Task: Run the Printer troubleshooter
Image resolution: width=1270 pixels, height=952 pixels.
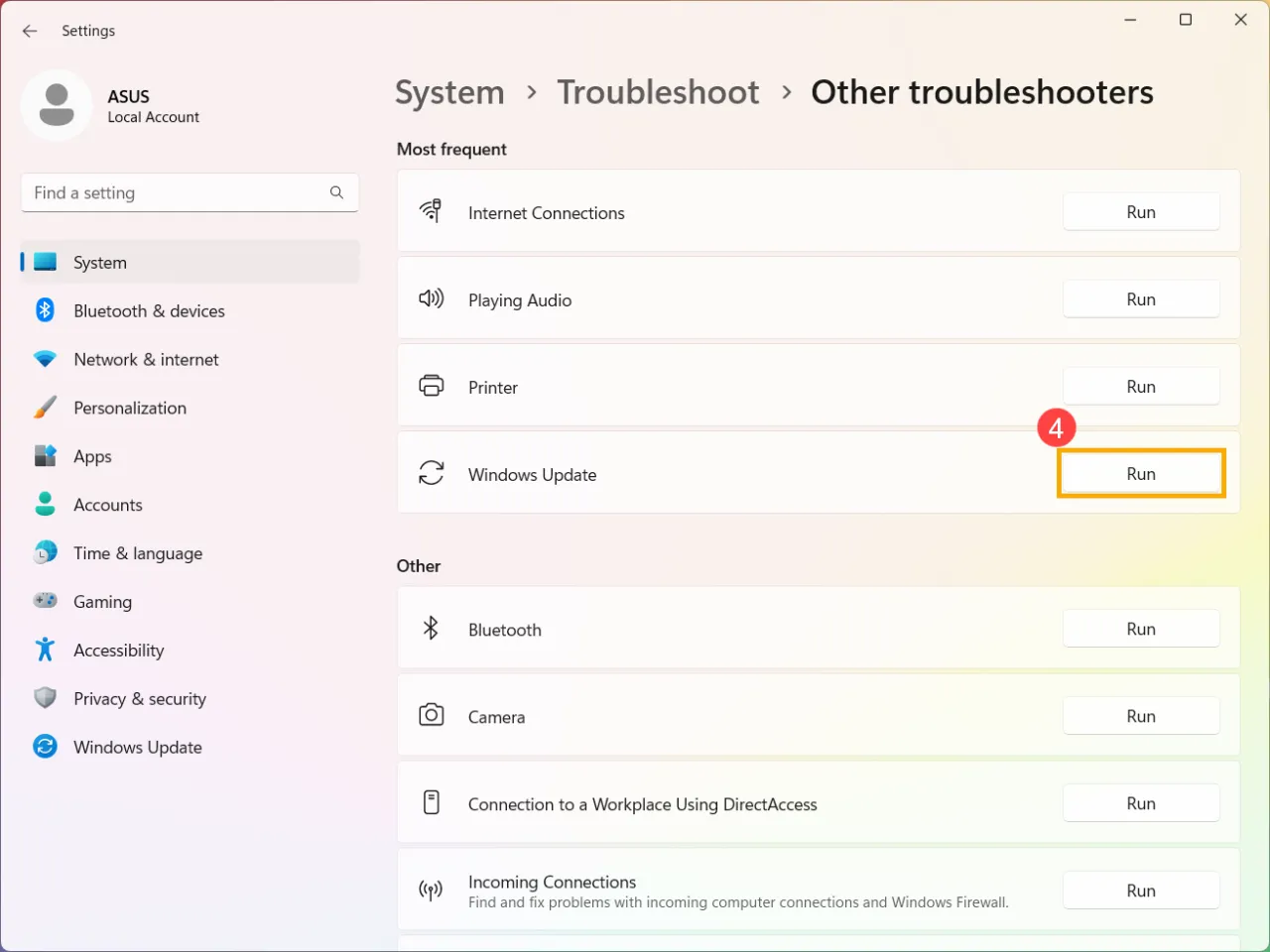Action: click(x=1141, y=387)
